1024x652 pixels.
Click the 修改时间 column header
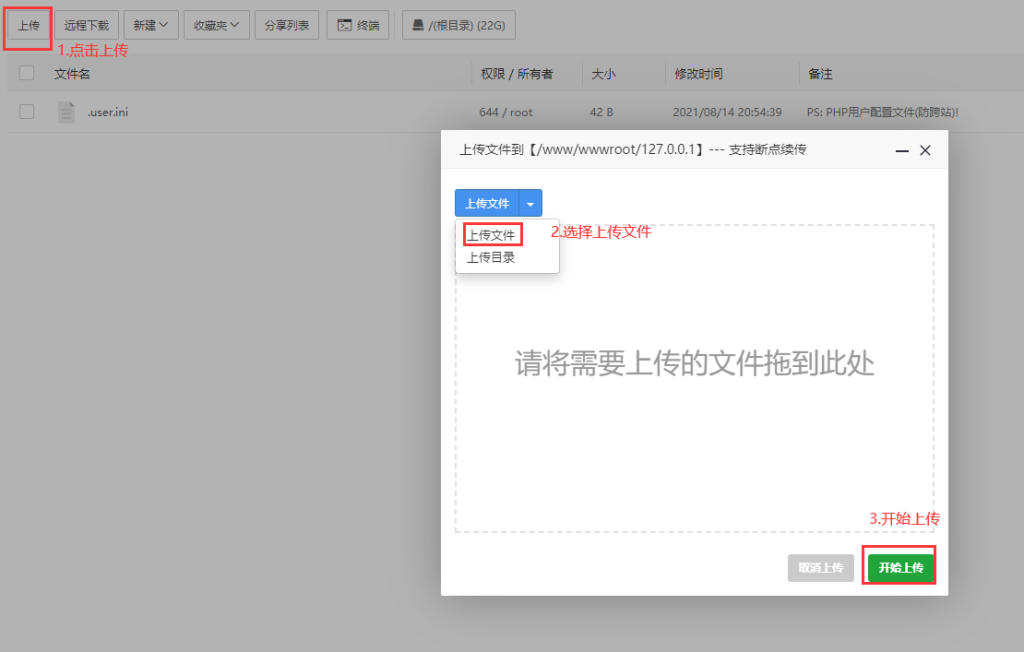(x=700, y=73)
